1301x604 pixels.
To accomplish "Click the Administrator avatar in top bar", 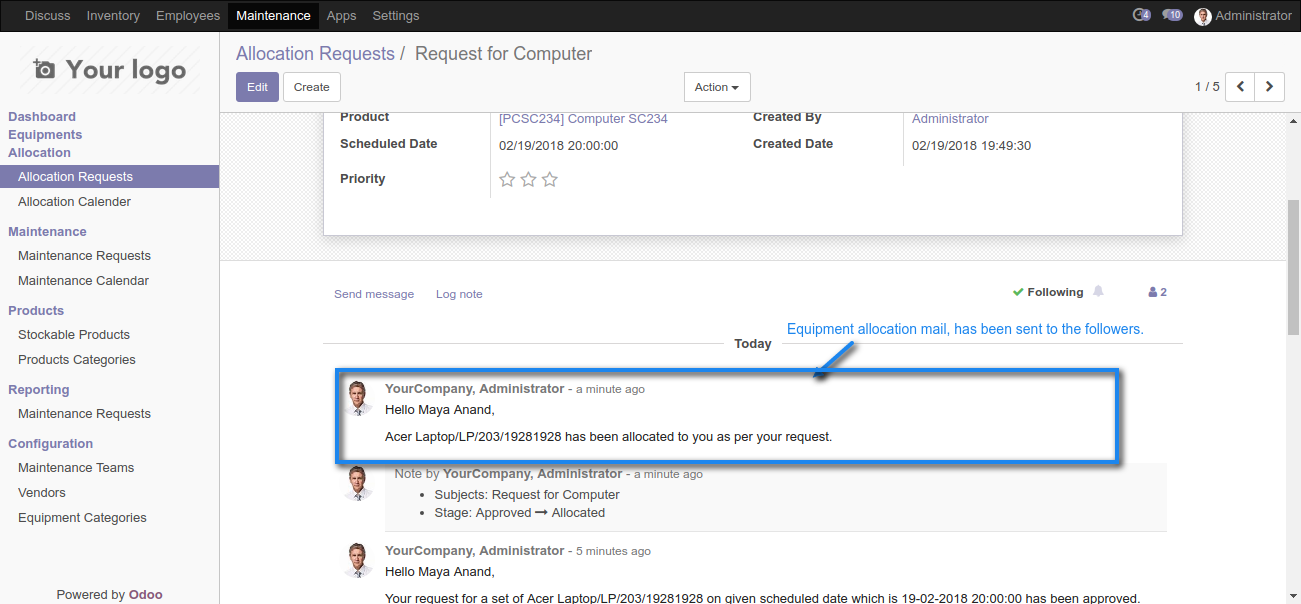I will point(1202,16).
